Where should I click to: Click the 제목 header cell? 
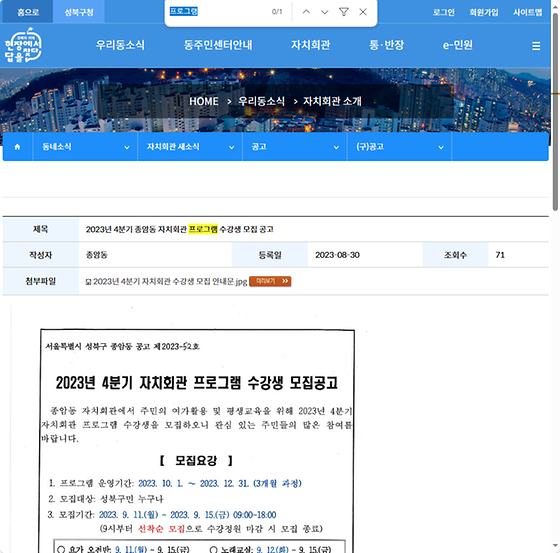(x=41, y=229)
